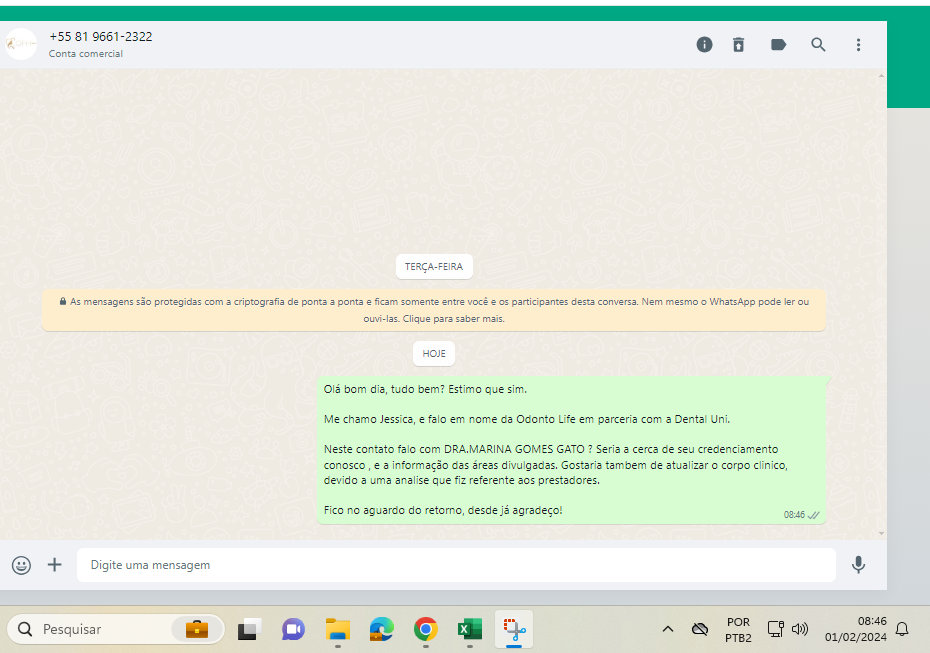Click the TERÇA-FEIRA date chip

pyautogui.click(x=434, y=266)
